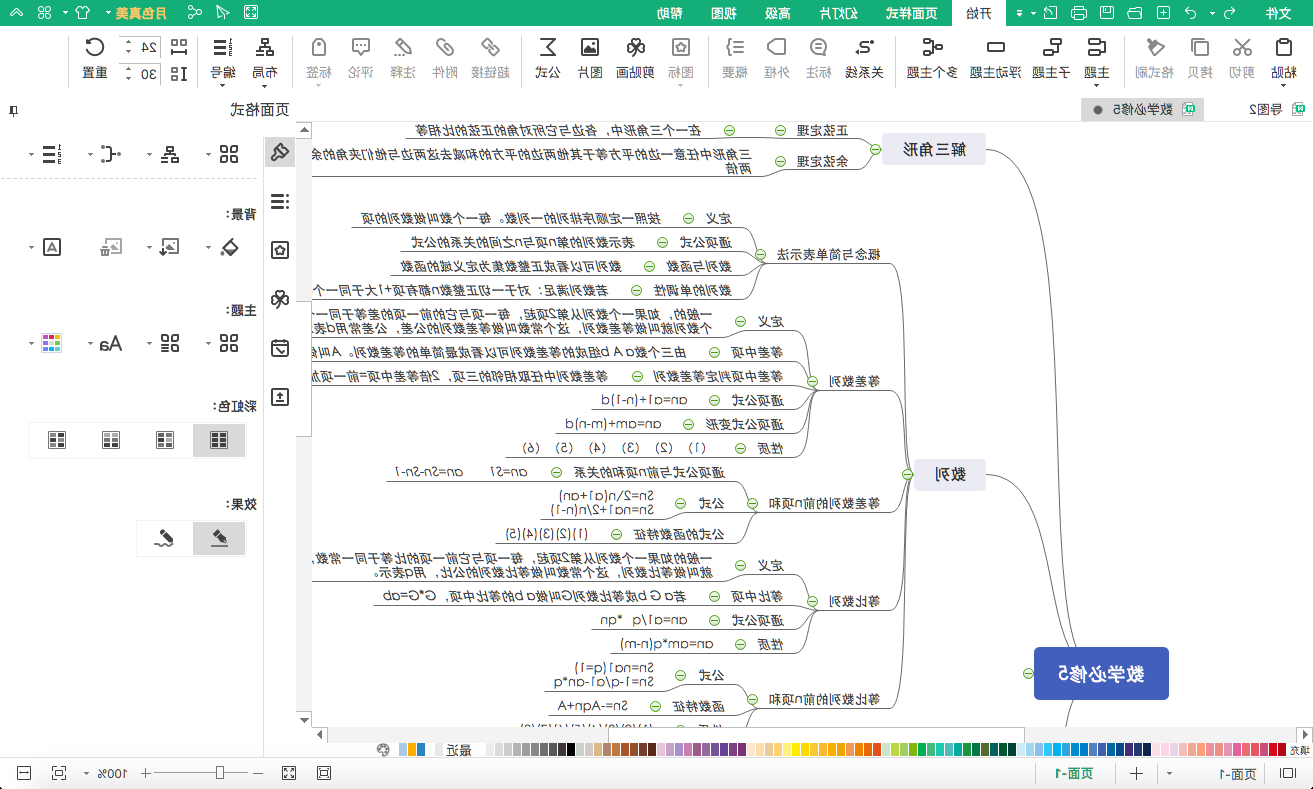Click the printer icon in title bar

click(x=1079, y=13)
